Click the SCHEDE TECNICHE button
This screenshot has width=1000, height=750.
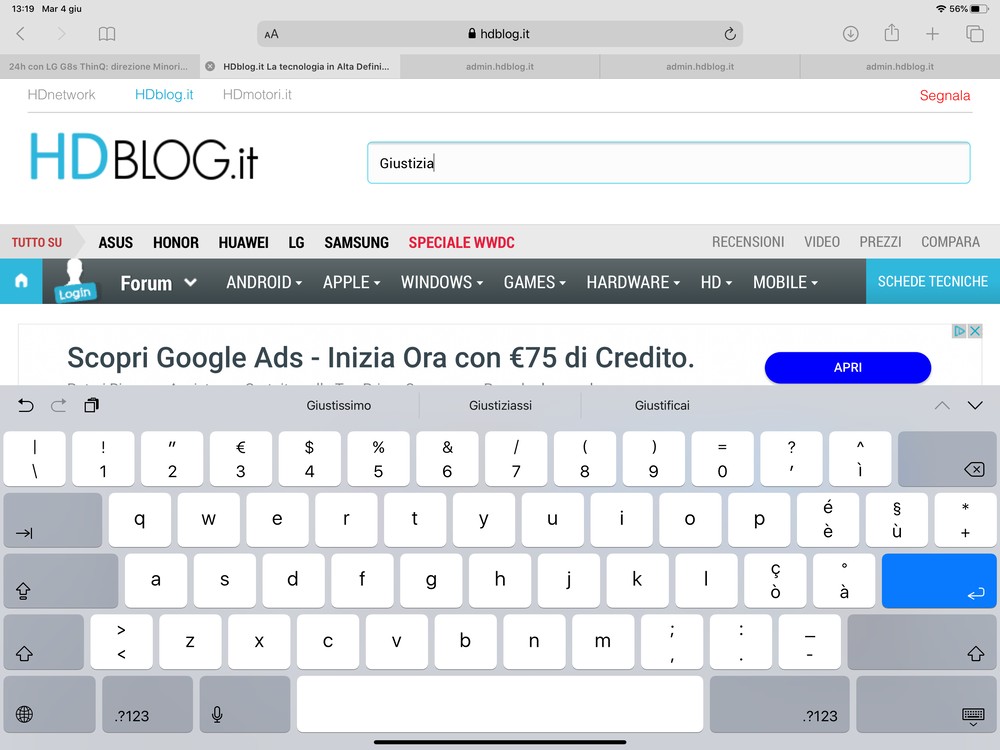pos(932,281)
